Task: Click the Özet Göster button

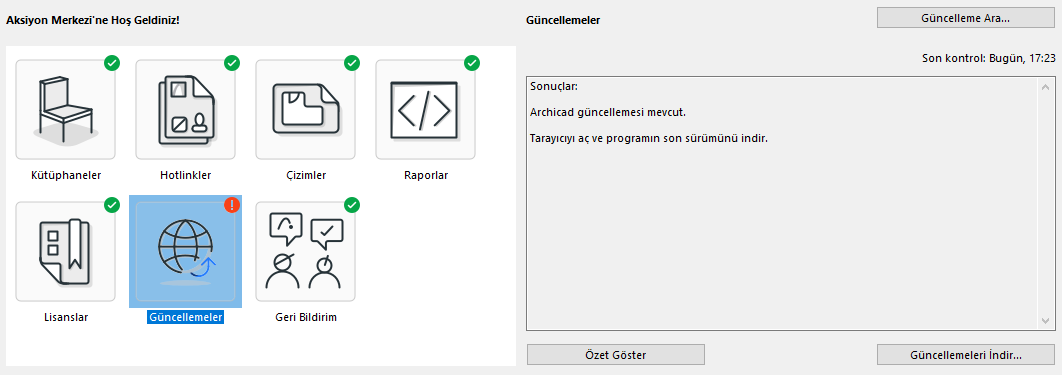Action: 616,355
